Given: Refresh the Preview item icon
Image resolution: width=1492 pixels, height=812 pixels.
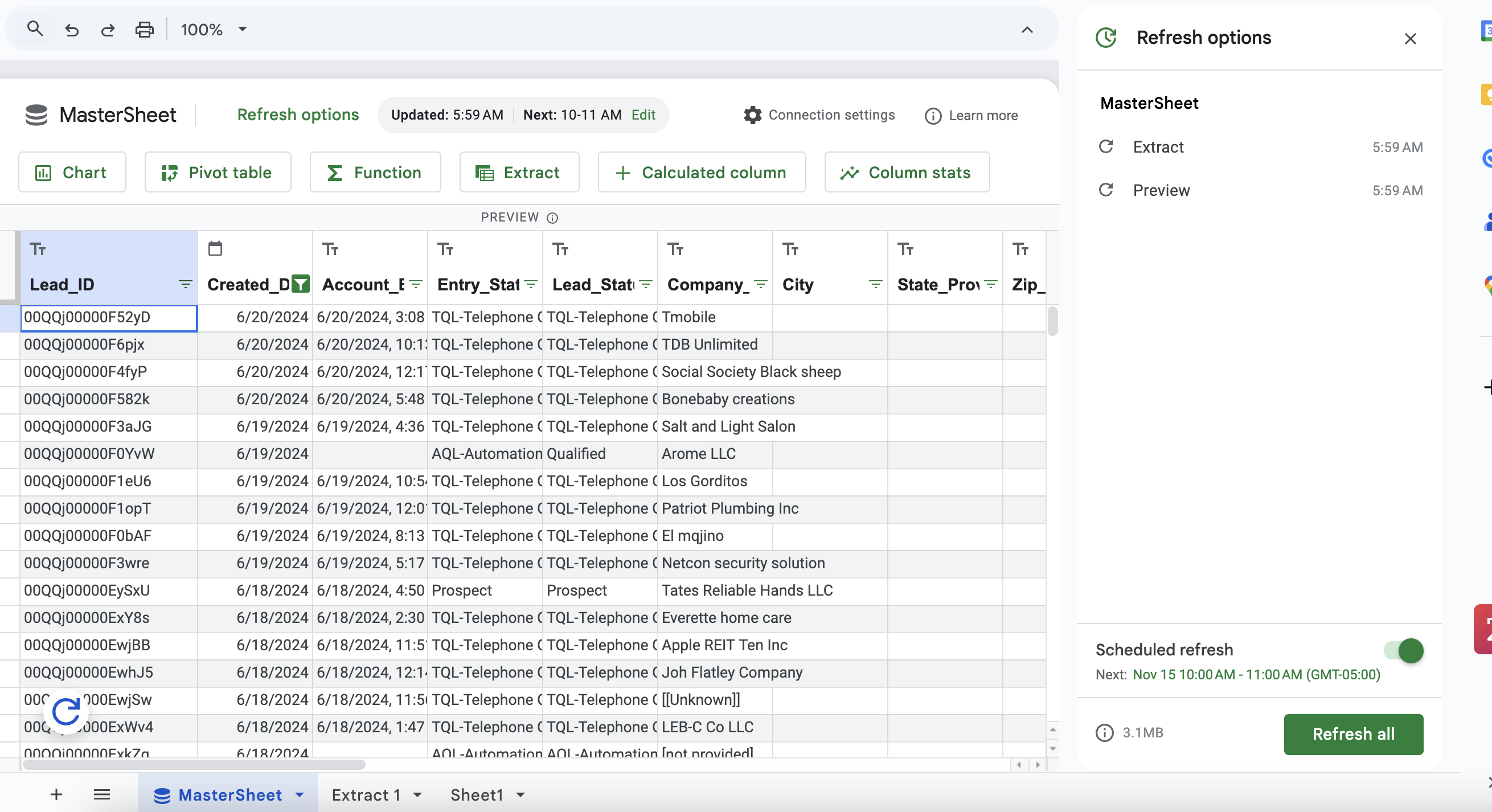Looking at the screenshot, I should [x=1106, y=190].
